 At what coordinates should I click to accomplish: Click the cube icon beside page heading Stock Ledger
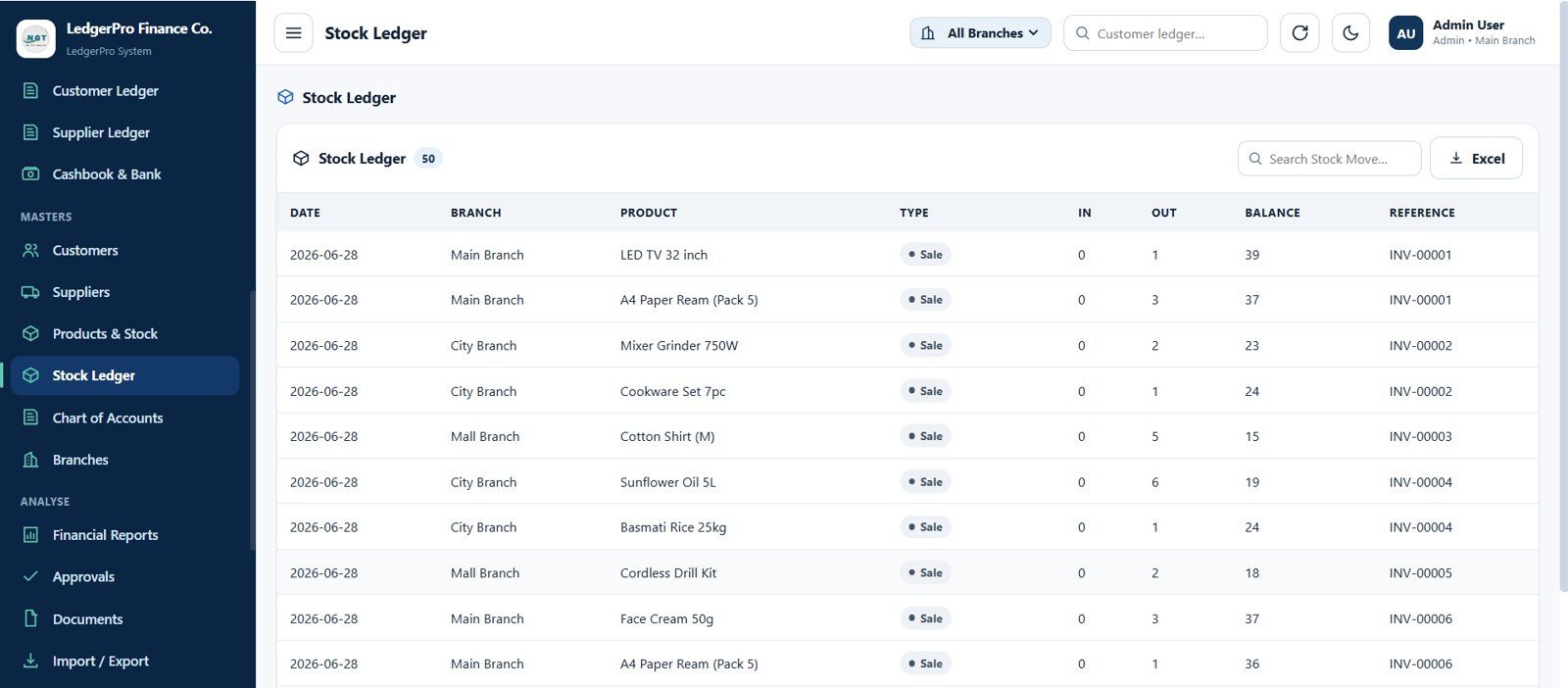click(285, 97)
